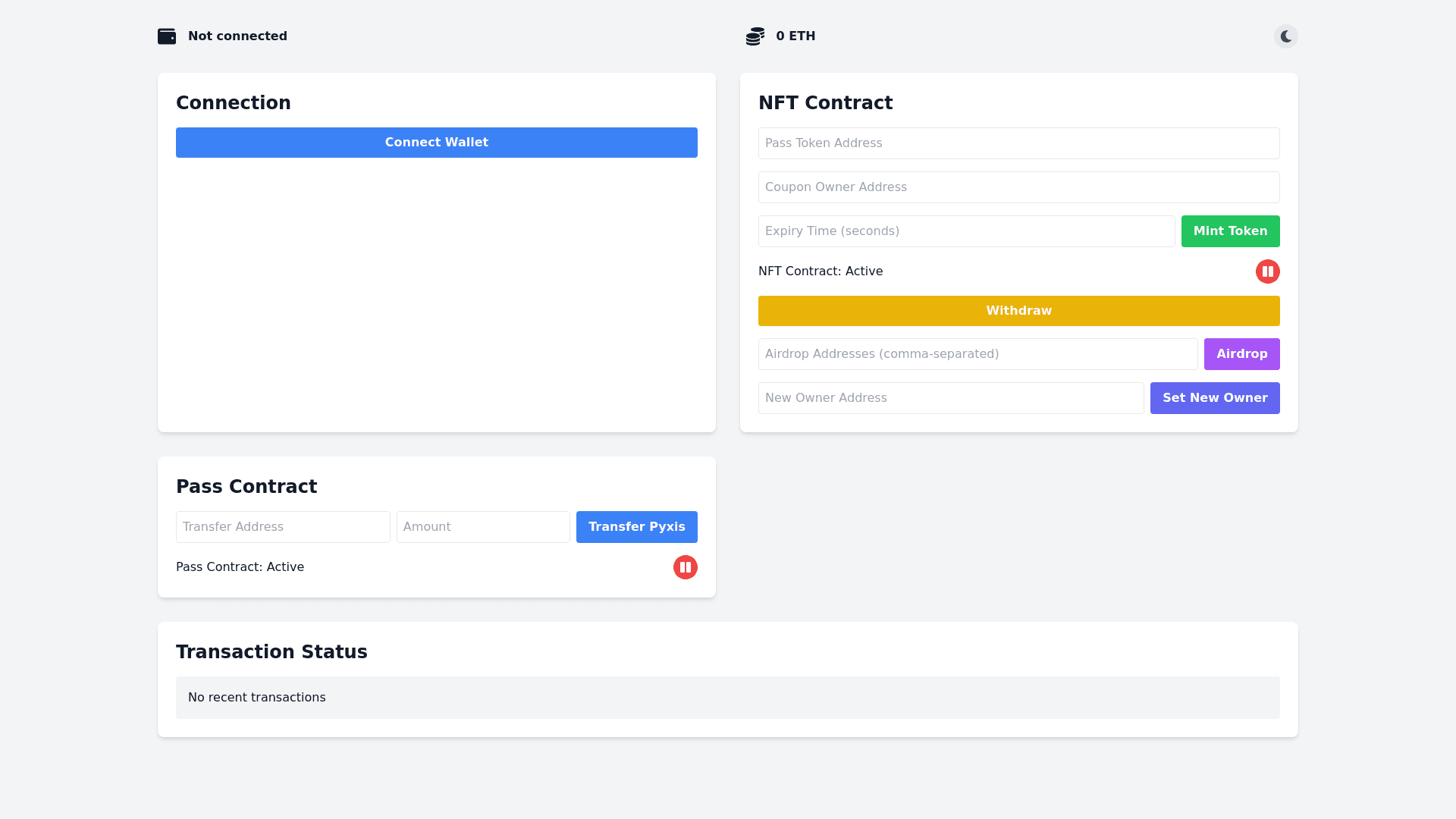This screenshot has height=819, width=1456.
Task: Click the yellow Withdraw button
Action: [x=1018, y=311]
